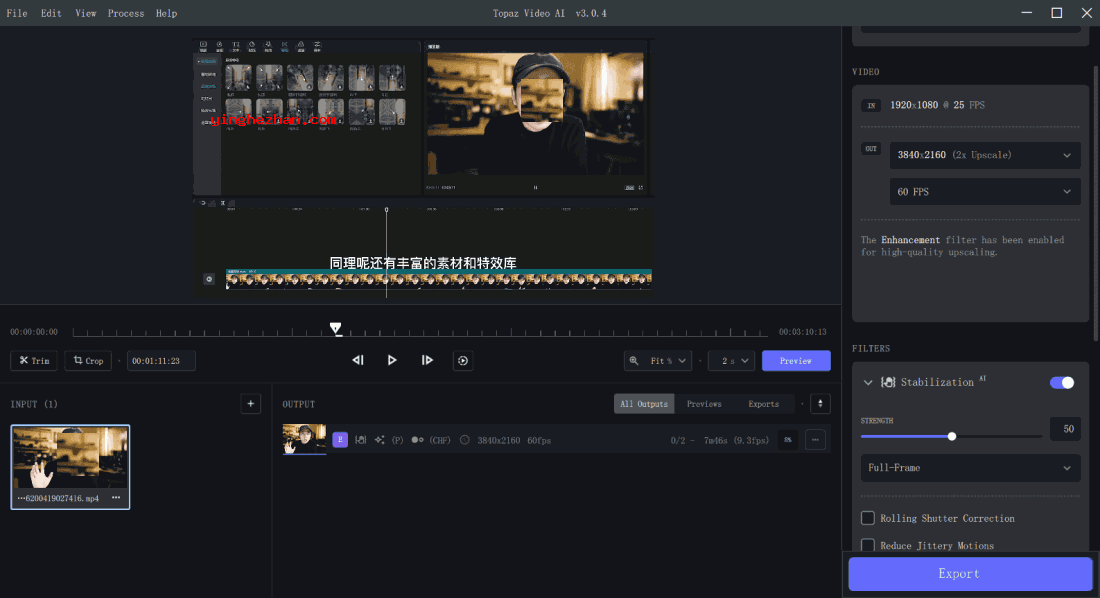Play the video preview
Viewport: 1100px width, 598px height.
point(392,360)
